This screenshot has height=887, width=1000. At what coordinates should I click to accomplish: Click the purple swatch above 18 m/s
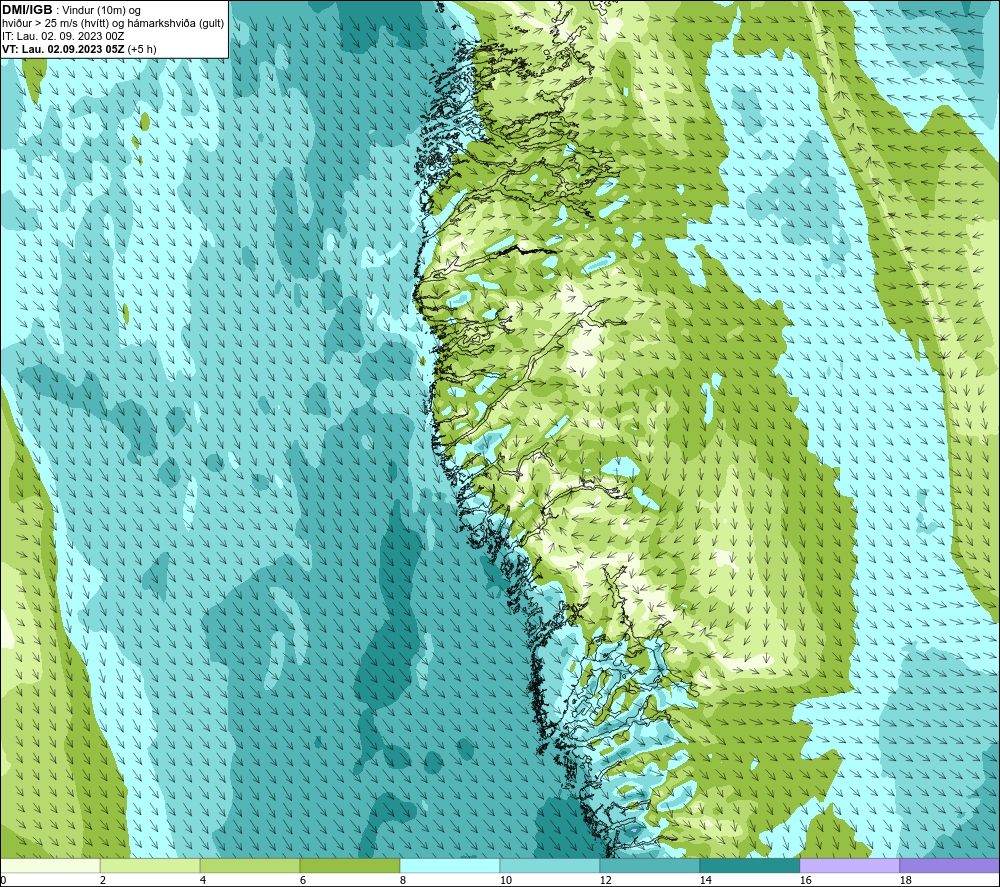click(x=949, y=865)
